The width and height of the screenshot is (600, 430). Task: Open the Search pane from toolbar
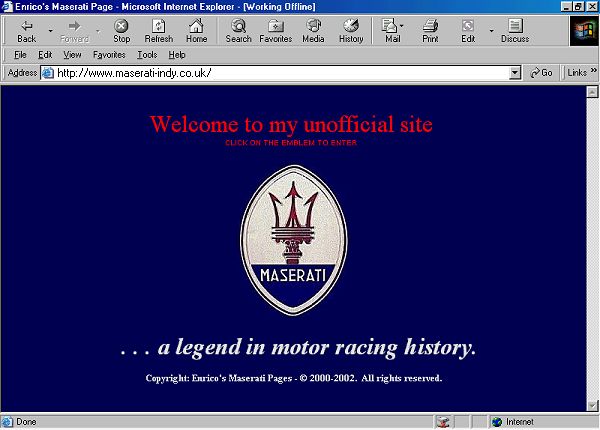click(238, 31)
